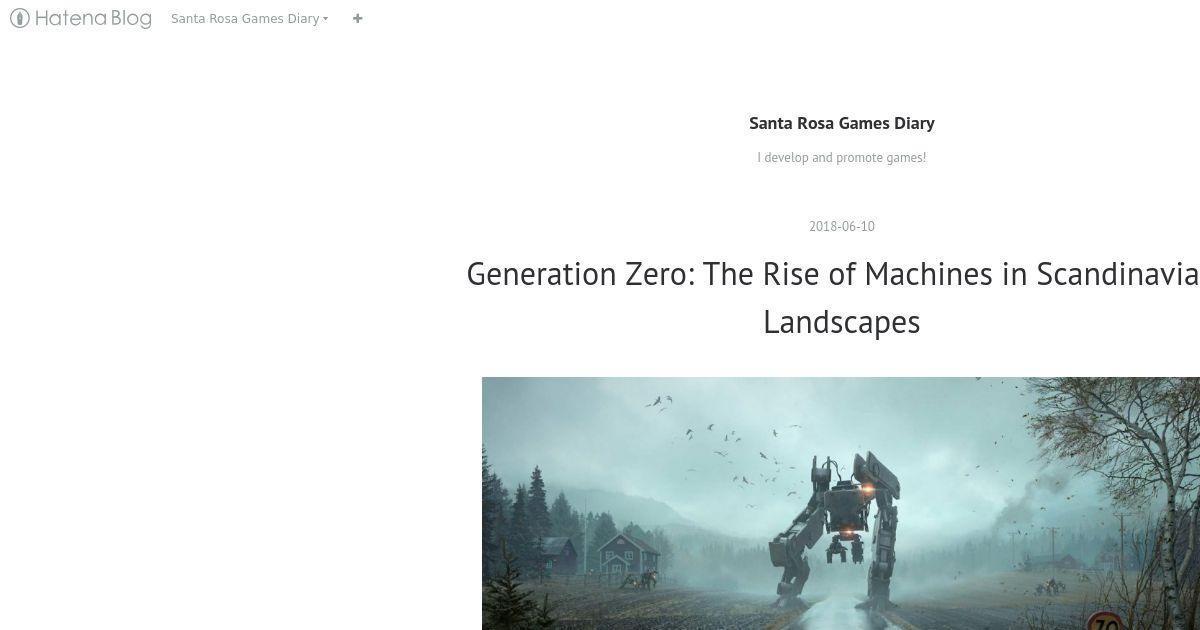Open the Santa Rosa Games Diary dropdown

pyautogui.click(x=249, y=18)
